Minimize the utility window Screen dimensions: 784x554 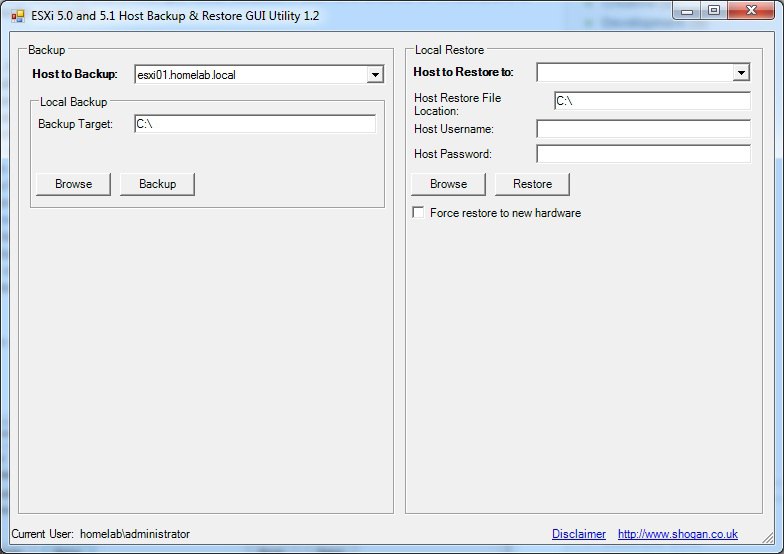click(686, 10)
